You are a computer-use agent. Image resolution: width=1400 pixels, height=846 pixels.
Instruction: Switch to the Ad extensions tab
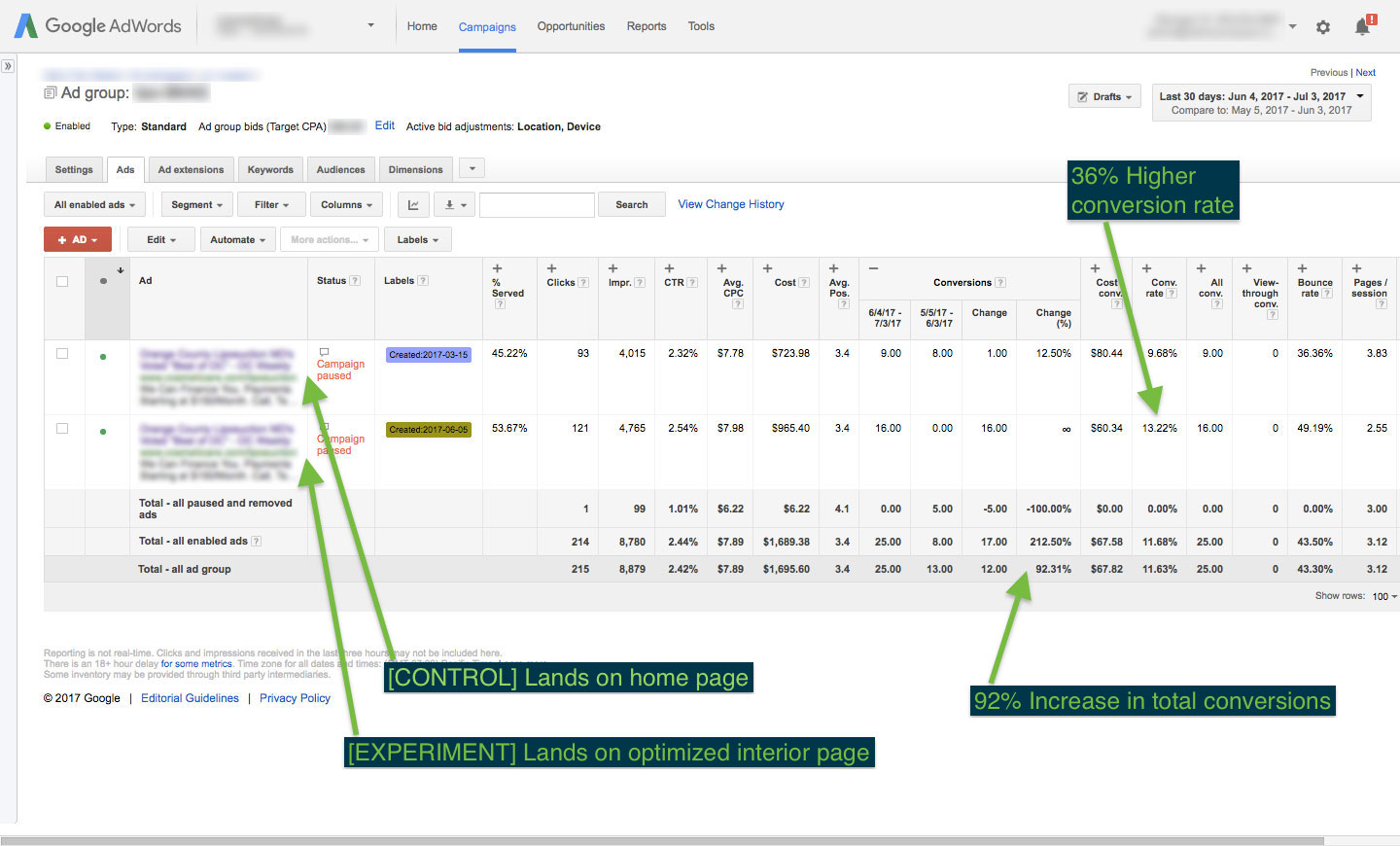[191, 169]
